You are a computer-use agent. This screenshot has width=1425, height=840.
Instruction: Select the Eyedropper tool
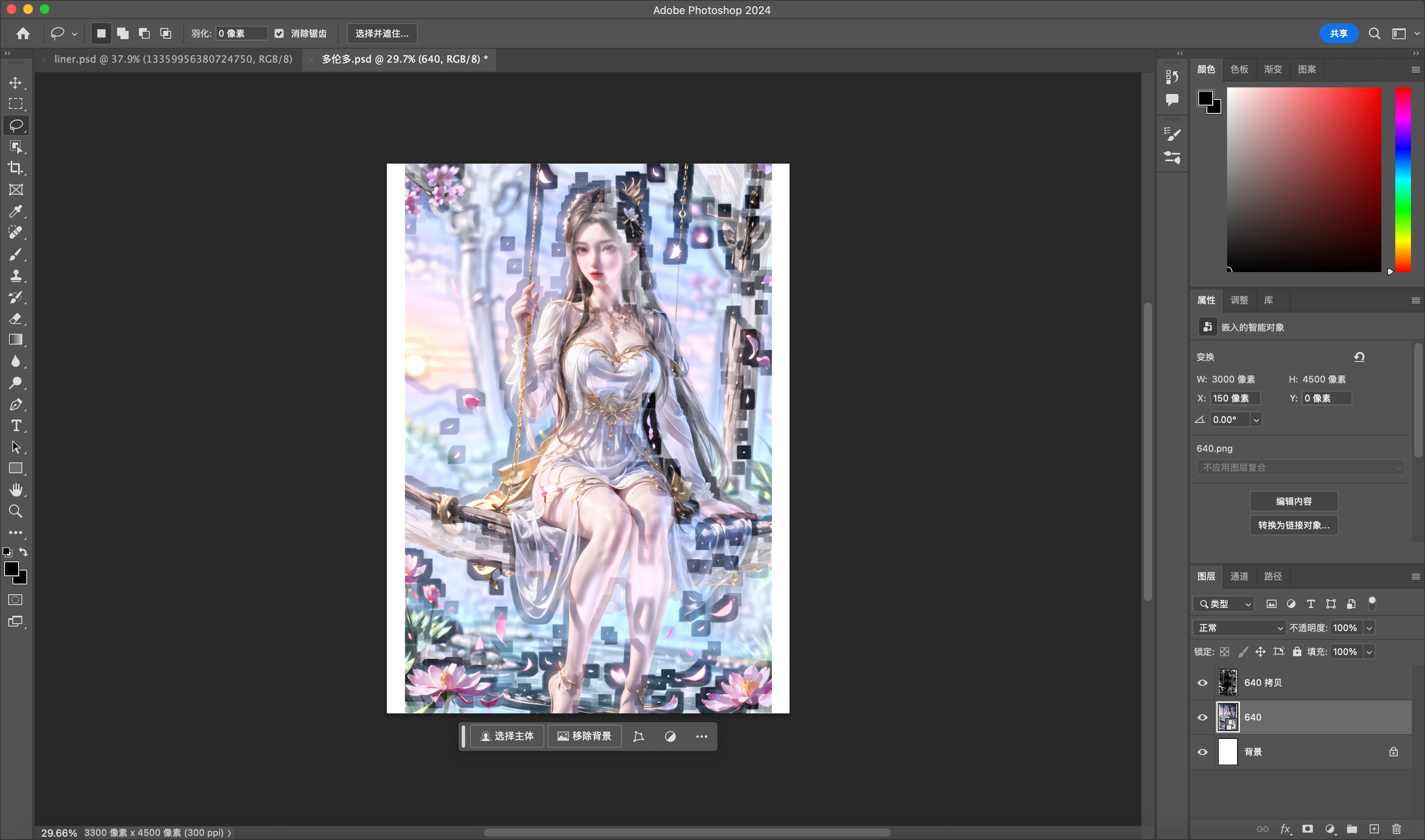tap(16, 211)
